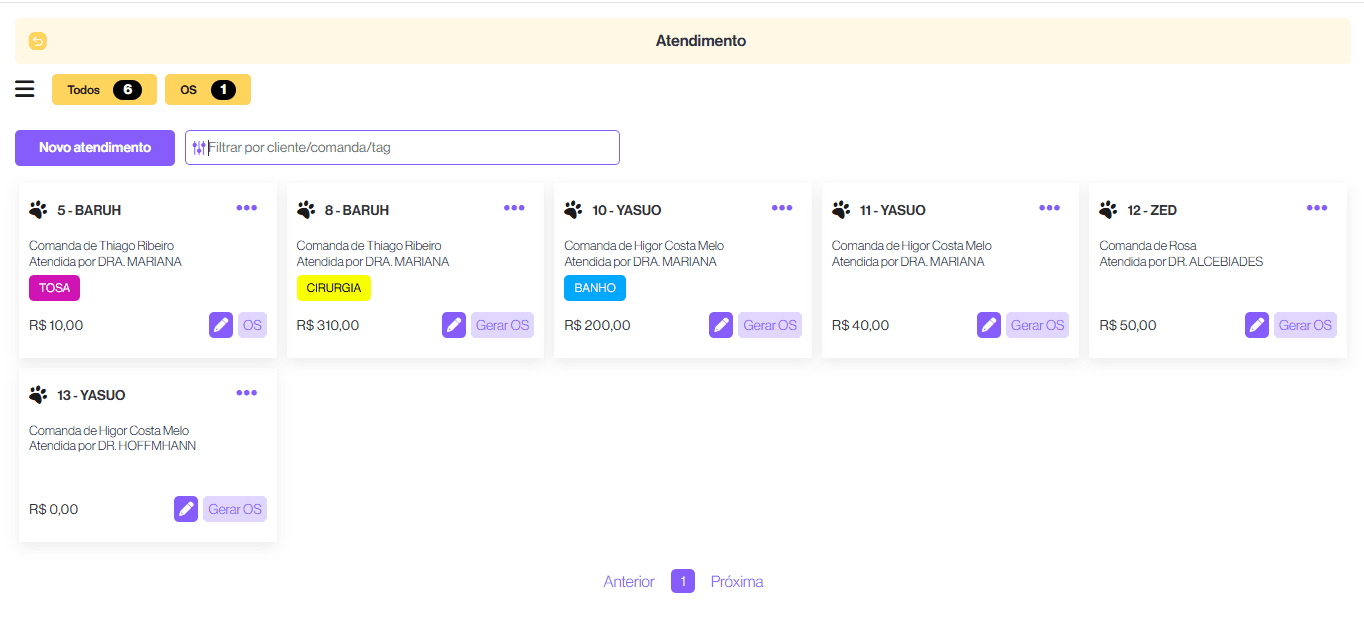Click the paw icon on card 5 - BARUH

pyautogui.click(x=38, y=210)
